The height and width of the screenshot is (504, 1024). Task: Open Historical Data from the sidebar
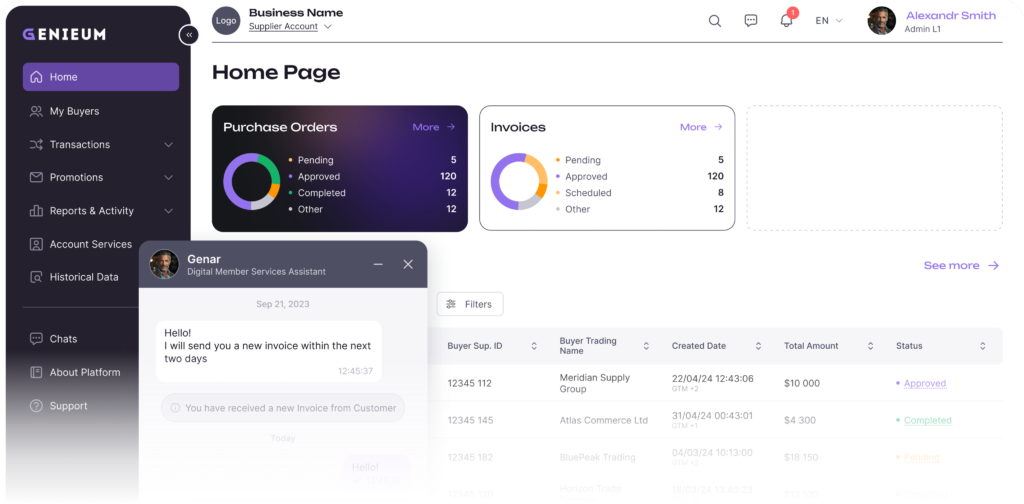tap(84, 277)
